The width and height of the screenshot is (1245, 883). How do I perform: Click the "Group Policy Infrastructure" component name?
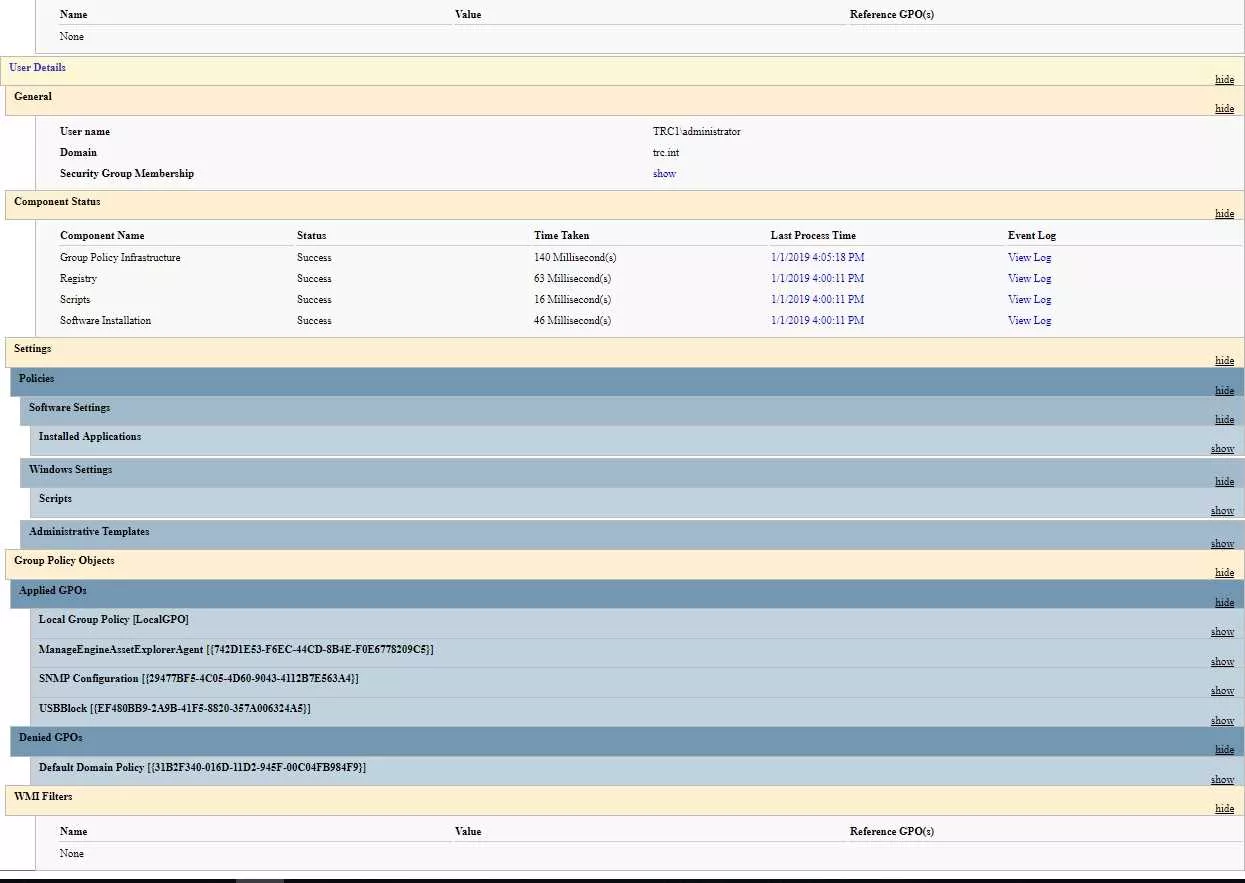120,258
